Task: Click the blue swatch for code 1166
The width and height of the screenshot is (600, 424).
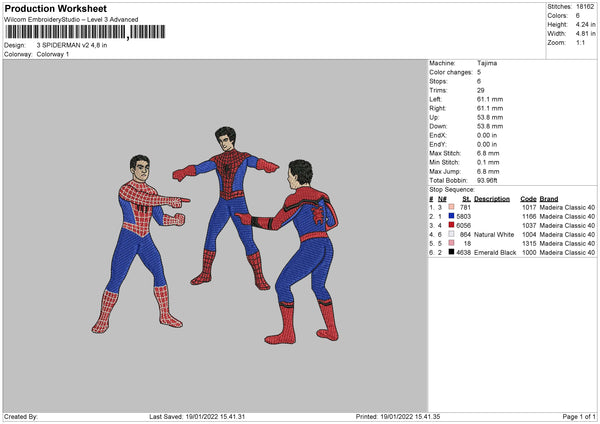Action: [452, 216]
